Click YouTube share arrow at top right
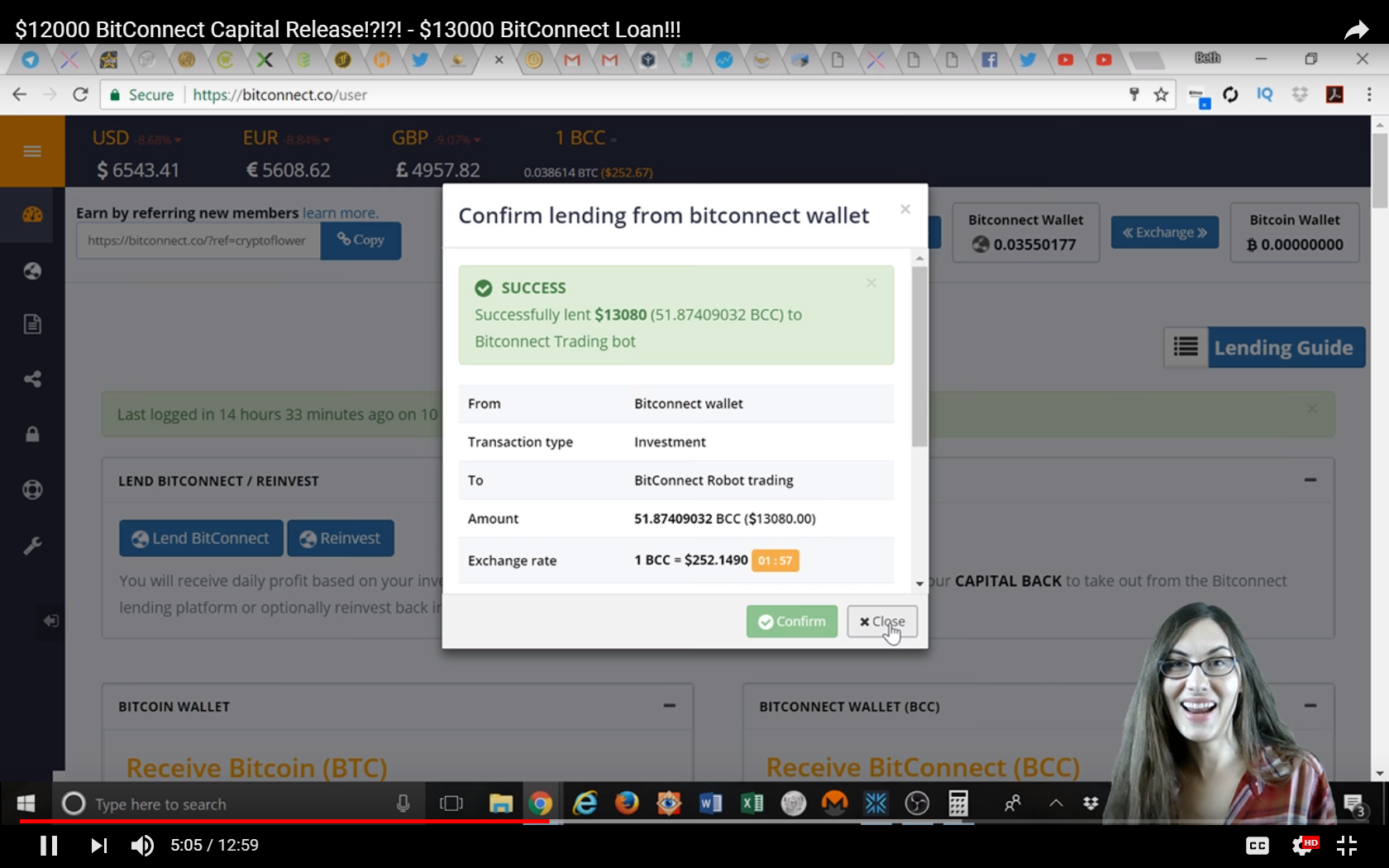 [x=1356, y=30]
